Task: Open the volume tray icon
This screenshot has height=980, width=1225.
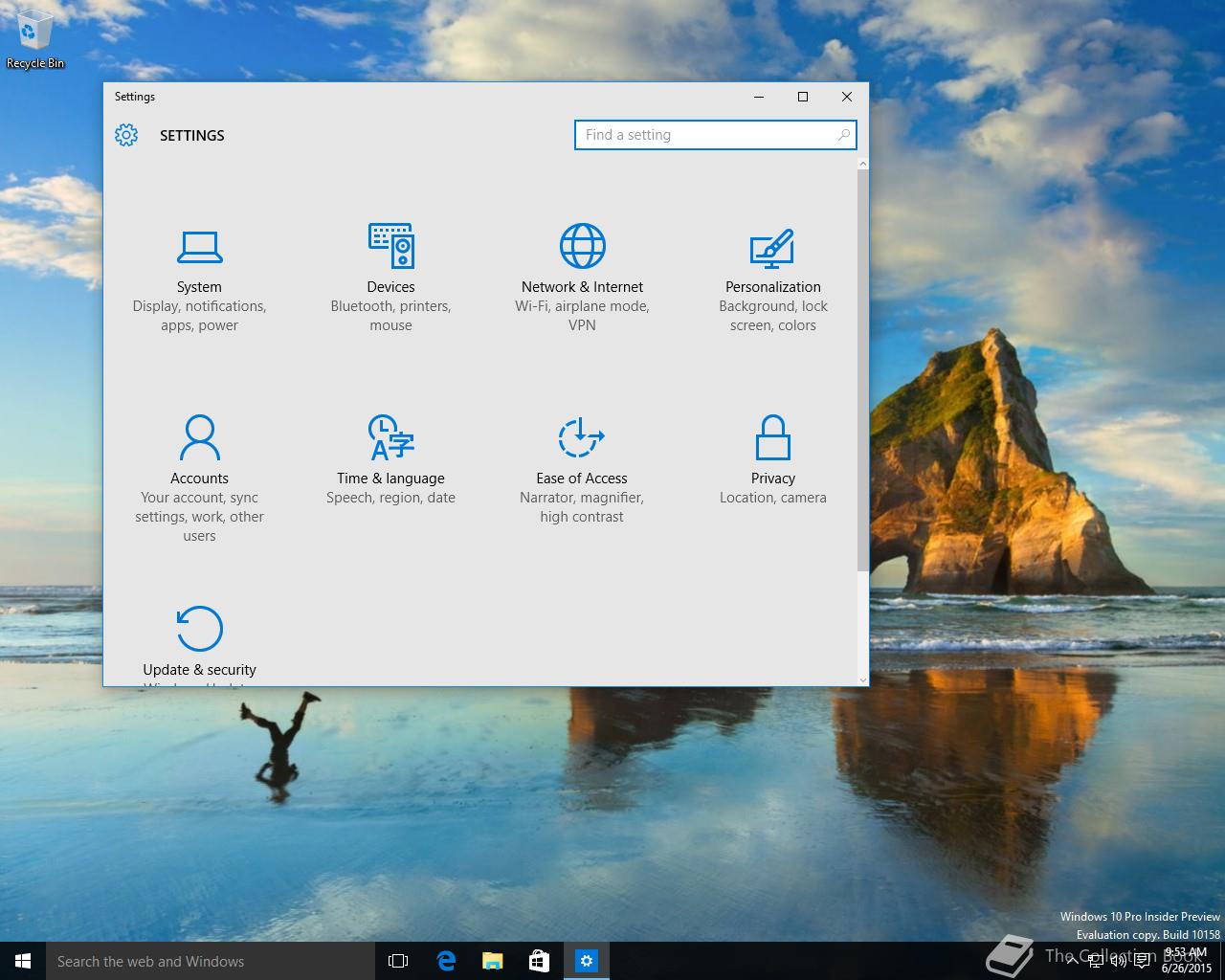Action: (1119, 961)
